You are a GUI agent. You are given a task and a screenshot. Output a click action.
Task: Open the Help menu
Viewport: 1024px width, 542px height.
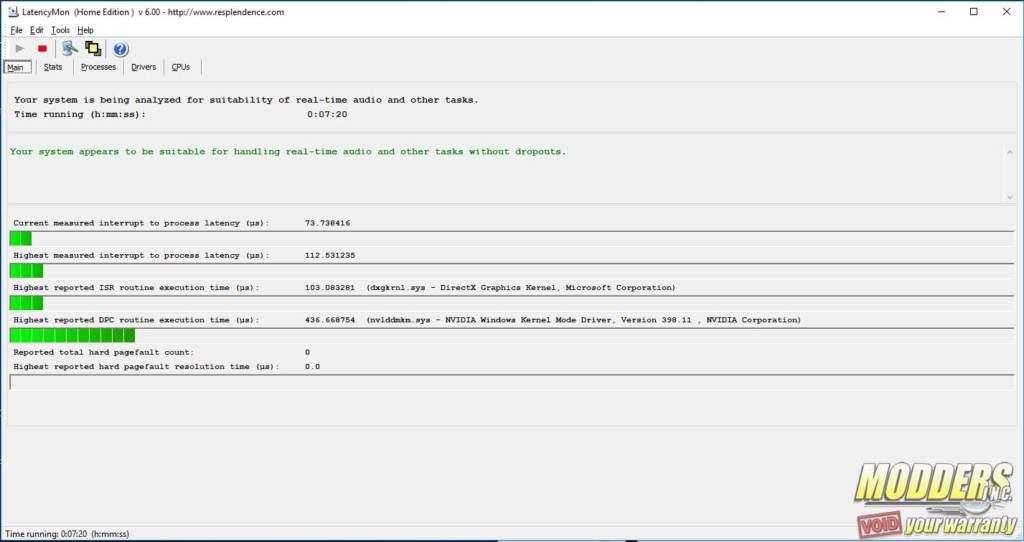(86, 30)
